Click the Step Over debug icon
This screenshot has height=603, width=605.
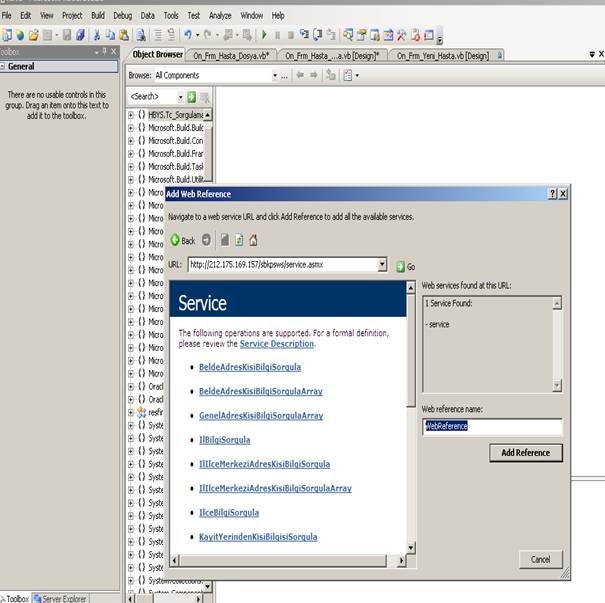318,35
